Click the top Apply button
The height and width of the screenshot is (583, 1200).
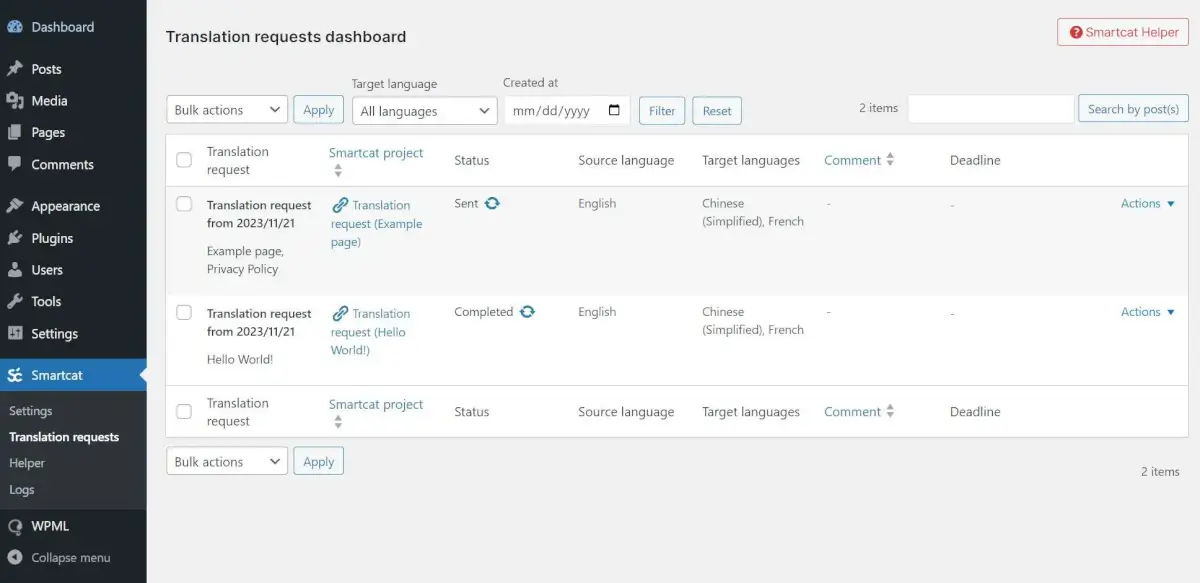pos(318,110)
